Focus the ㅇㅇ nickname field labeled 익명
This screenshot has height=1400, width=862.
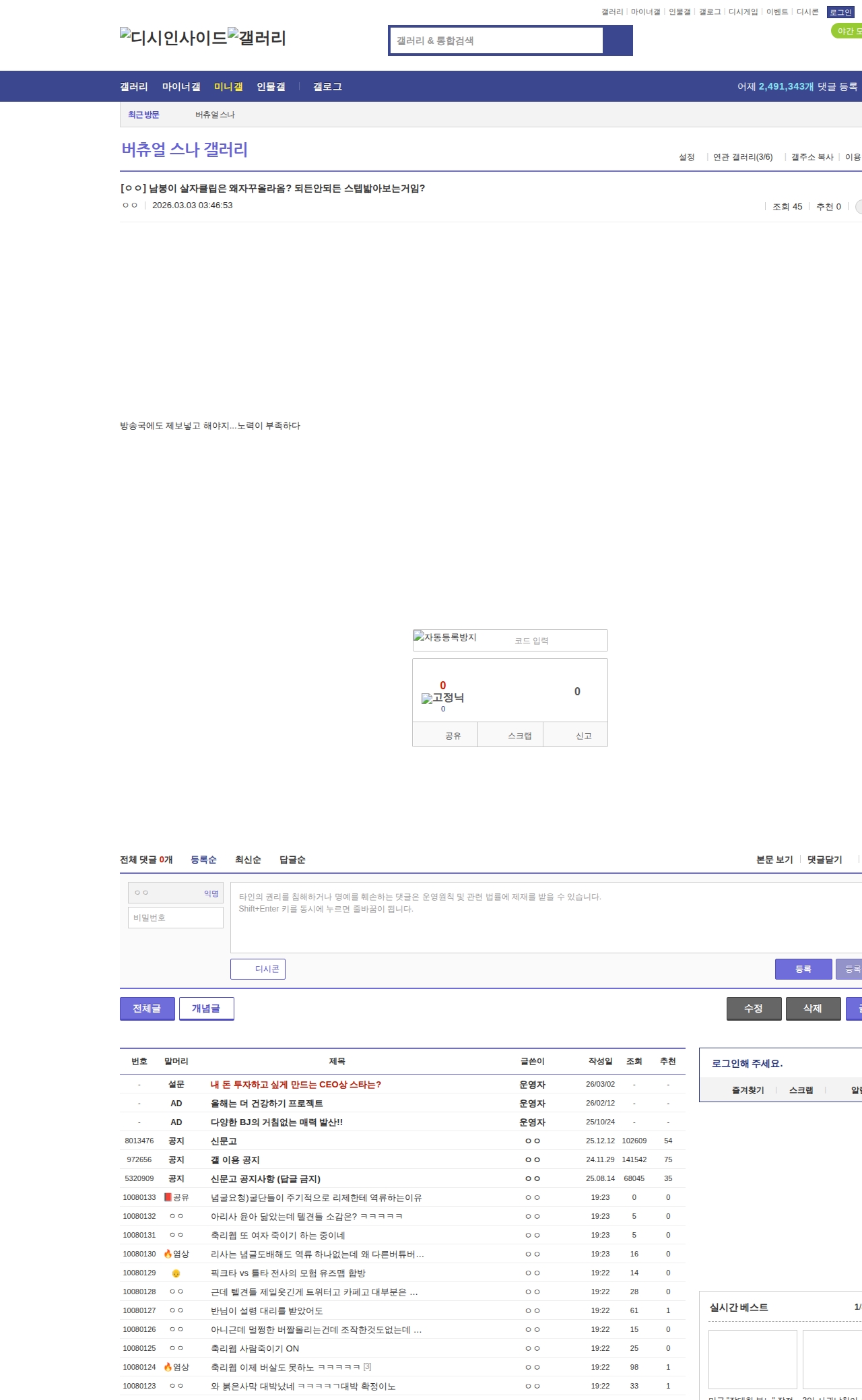(176, 893)
